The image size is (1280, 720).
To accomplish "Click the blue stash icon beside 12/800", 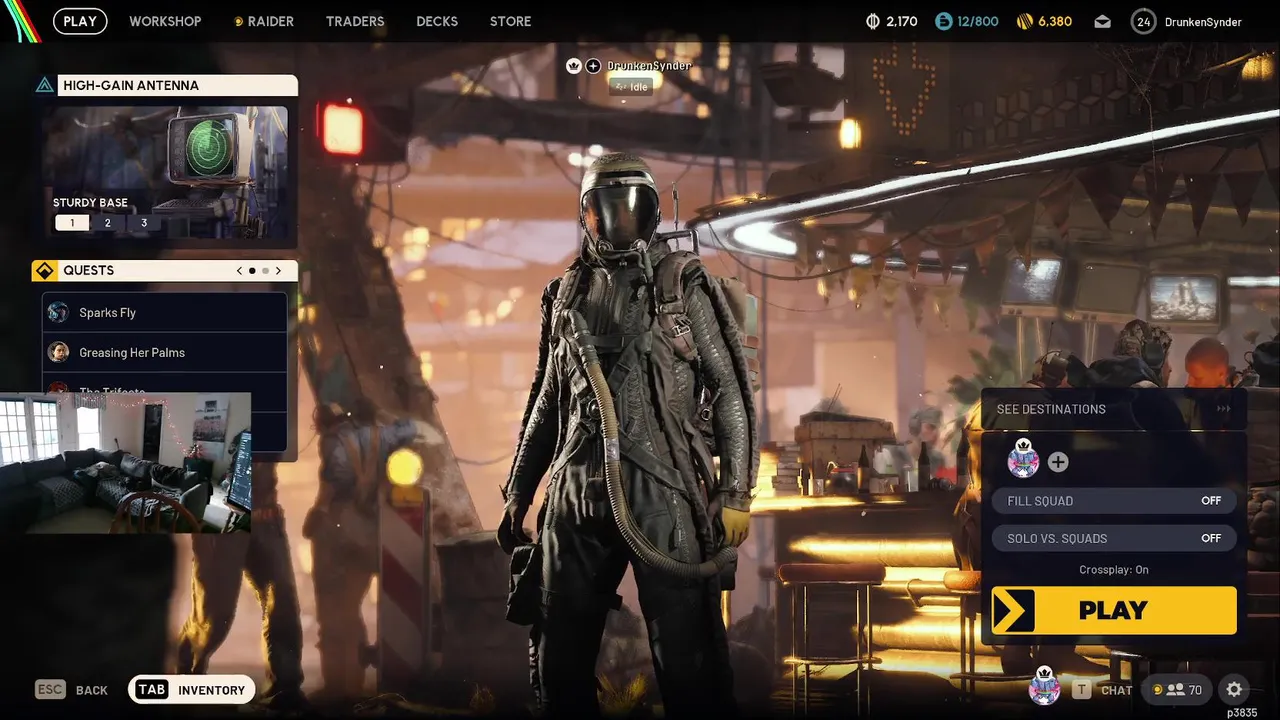I will 943,21.
